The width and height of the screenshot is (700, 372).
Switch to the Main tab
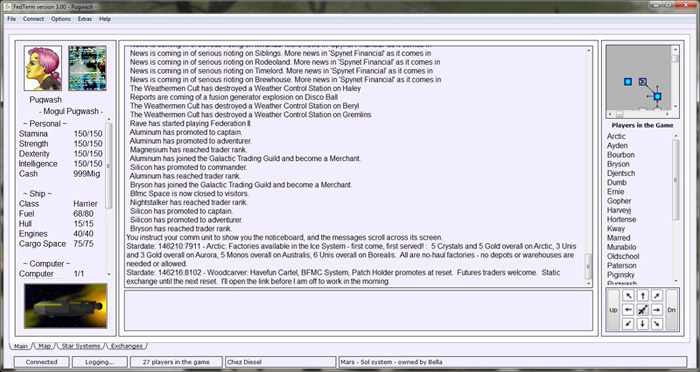coord(21,346)
